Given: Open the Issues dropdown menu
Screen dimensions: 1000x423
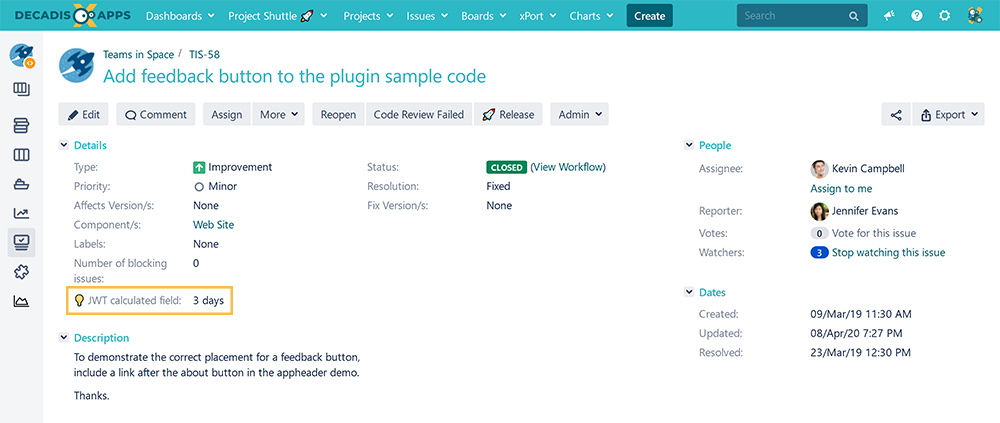Looking at the screenshot, I should pos(427,16).
